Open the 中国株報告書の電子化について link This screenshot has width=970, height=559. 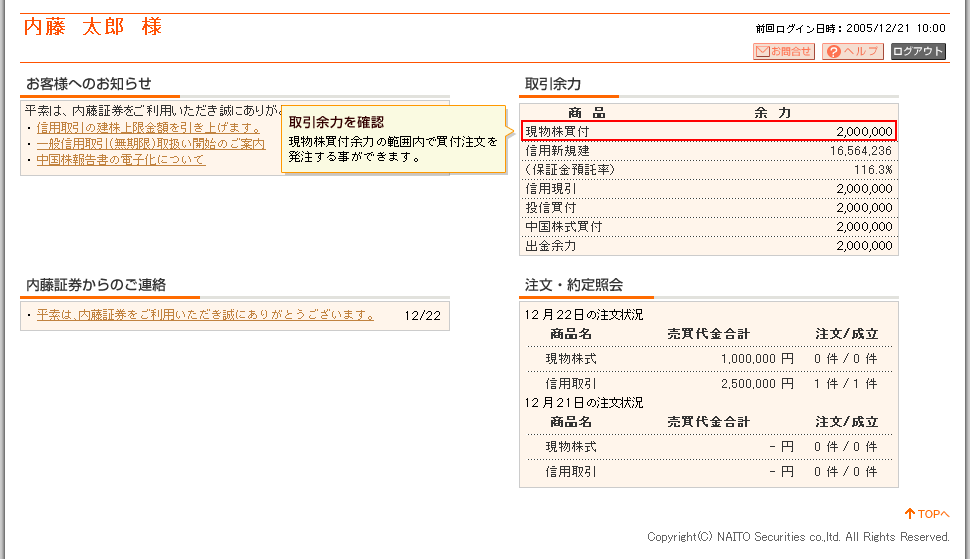120,159
